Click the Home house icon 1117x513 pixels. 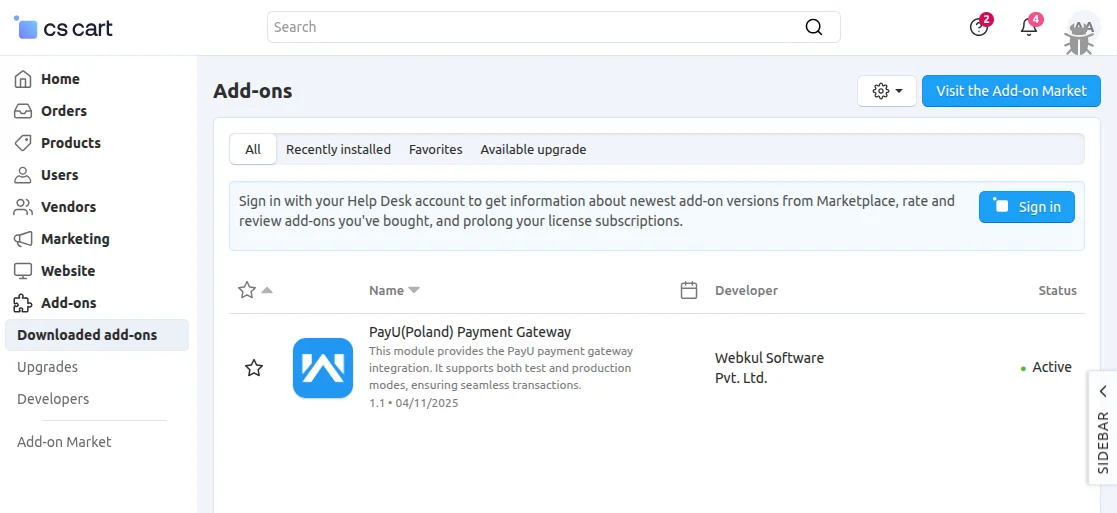[x=24, y=79]
